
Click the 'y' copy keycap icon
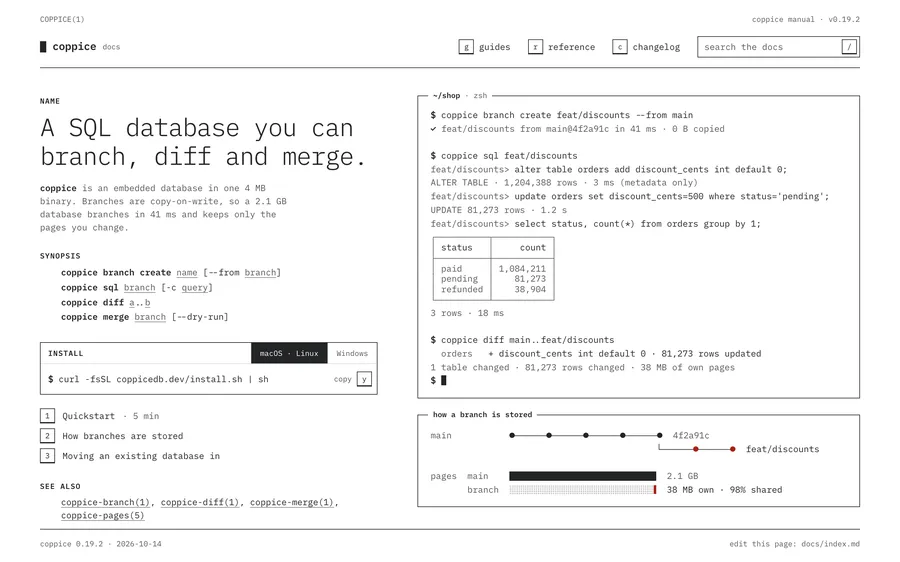[x=364, y=379]
